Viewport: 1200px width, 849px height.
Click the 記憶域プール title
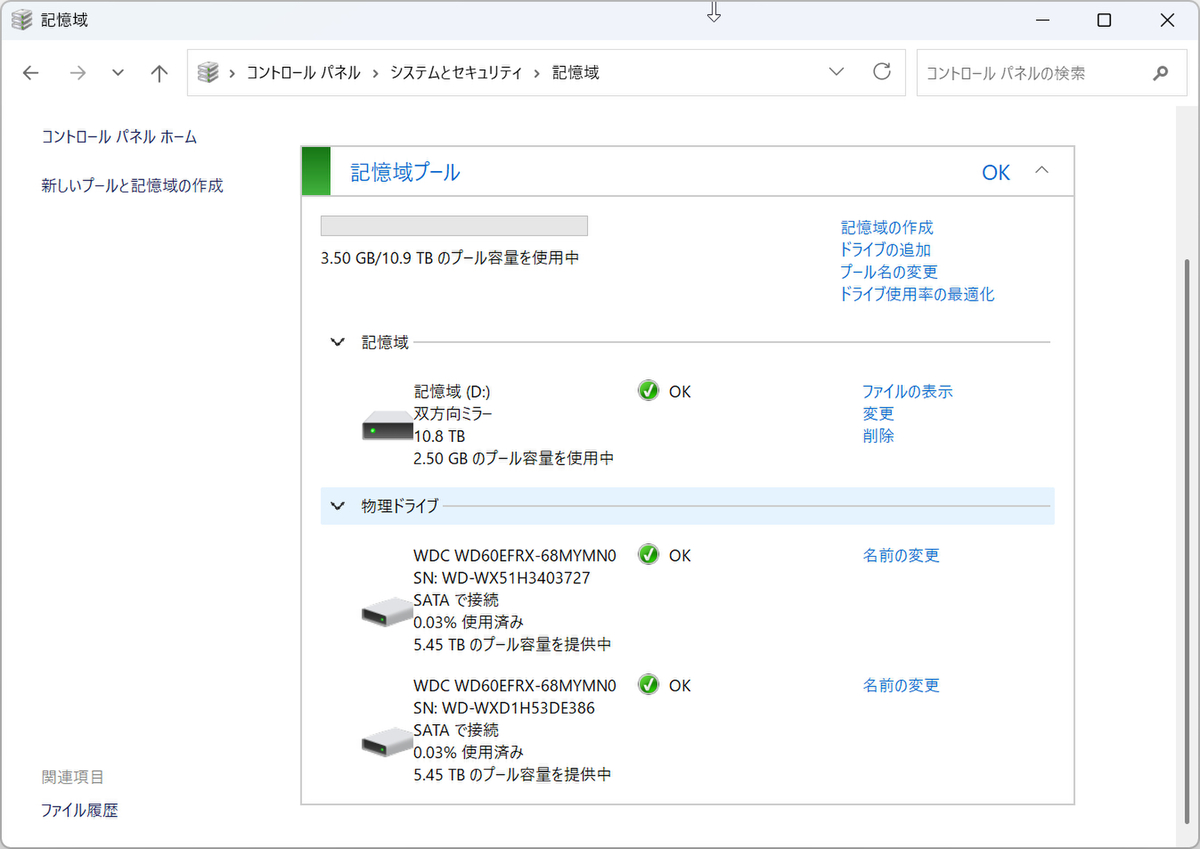click(405, 172)
